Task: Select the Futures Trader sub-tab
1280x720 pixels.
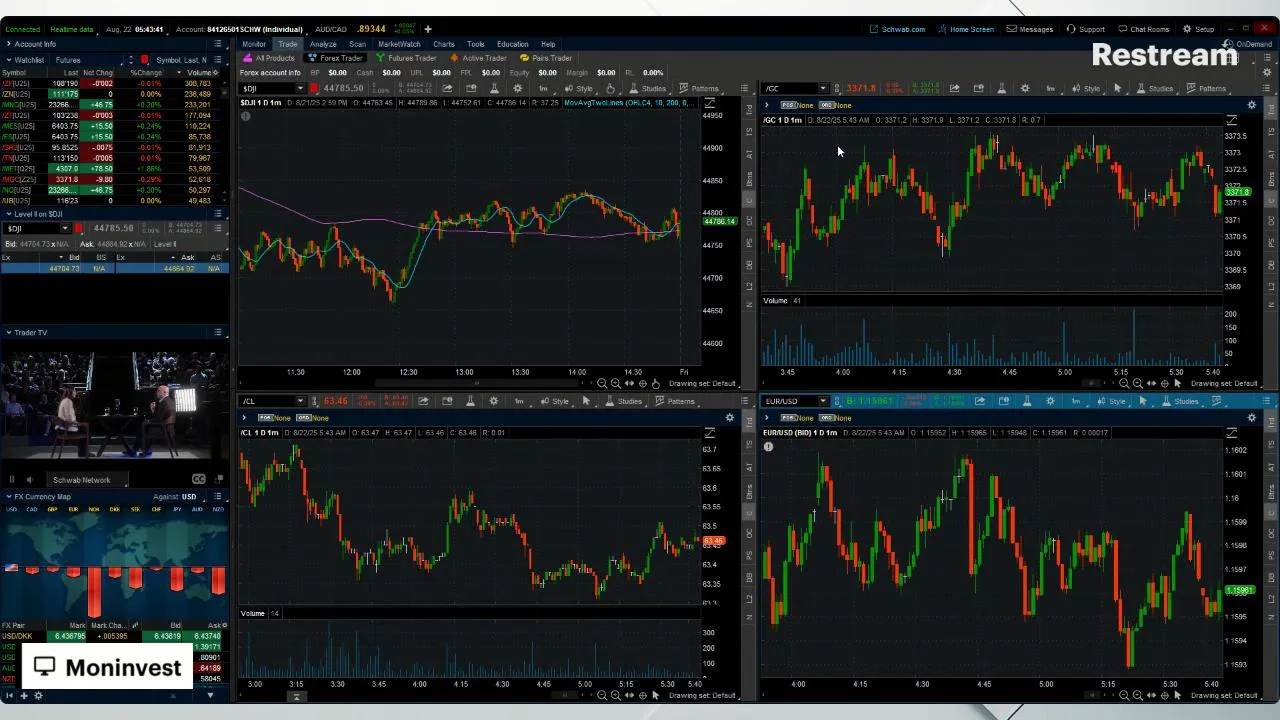Action: [406, 58]
